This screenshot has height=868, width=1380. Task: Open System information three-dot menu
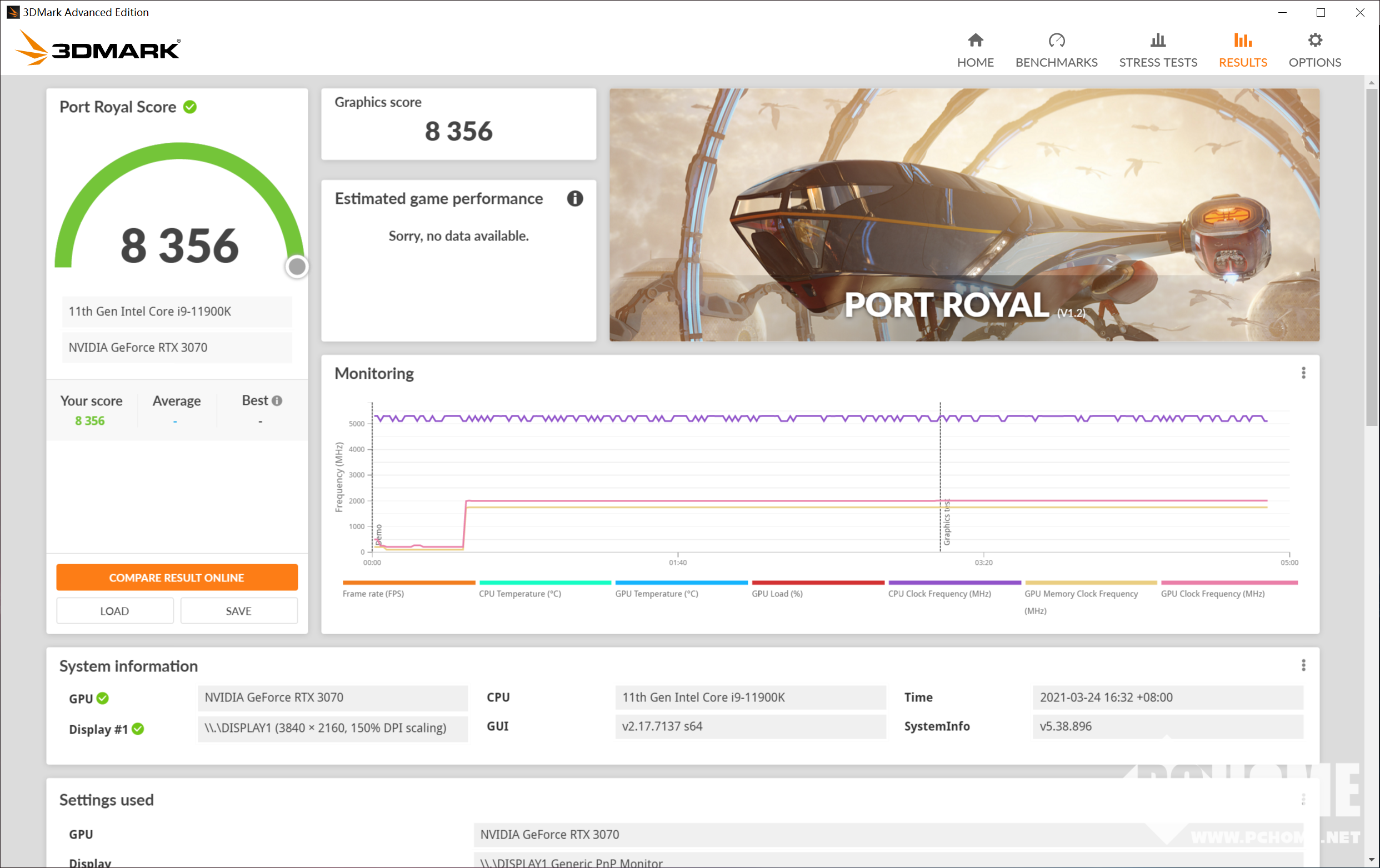coord(1303,665)
